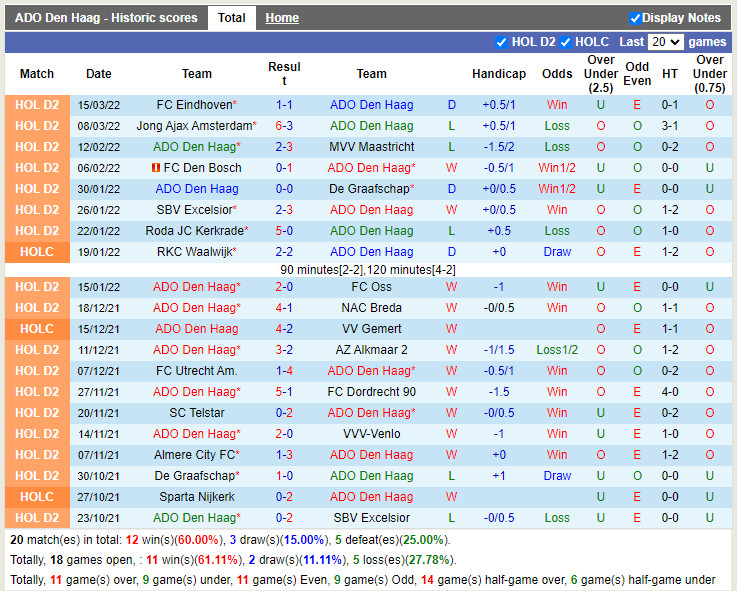Open the Jong Ajax Amsterdam team page
The width and height of the screenshot is (737, 591).
pyautogui.click(x=194, y=126)
